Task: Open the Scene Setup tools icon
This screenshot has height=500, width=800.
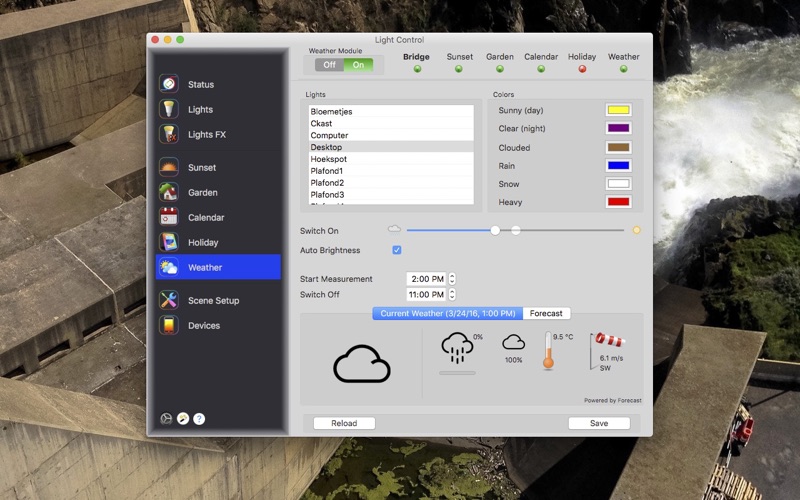Action: click(169, 300)
